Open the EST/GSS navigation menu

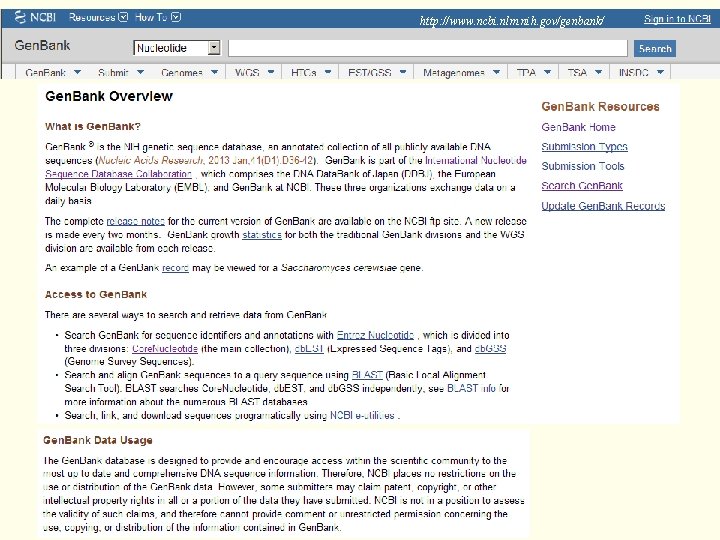[377, 73]
